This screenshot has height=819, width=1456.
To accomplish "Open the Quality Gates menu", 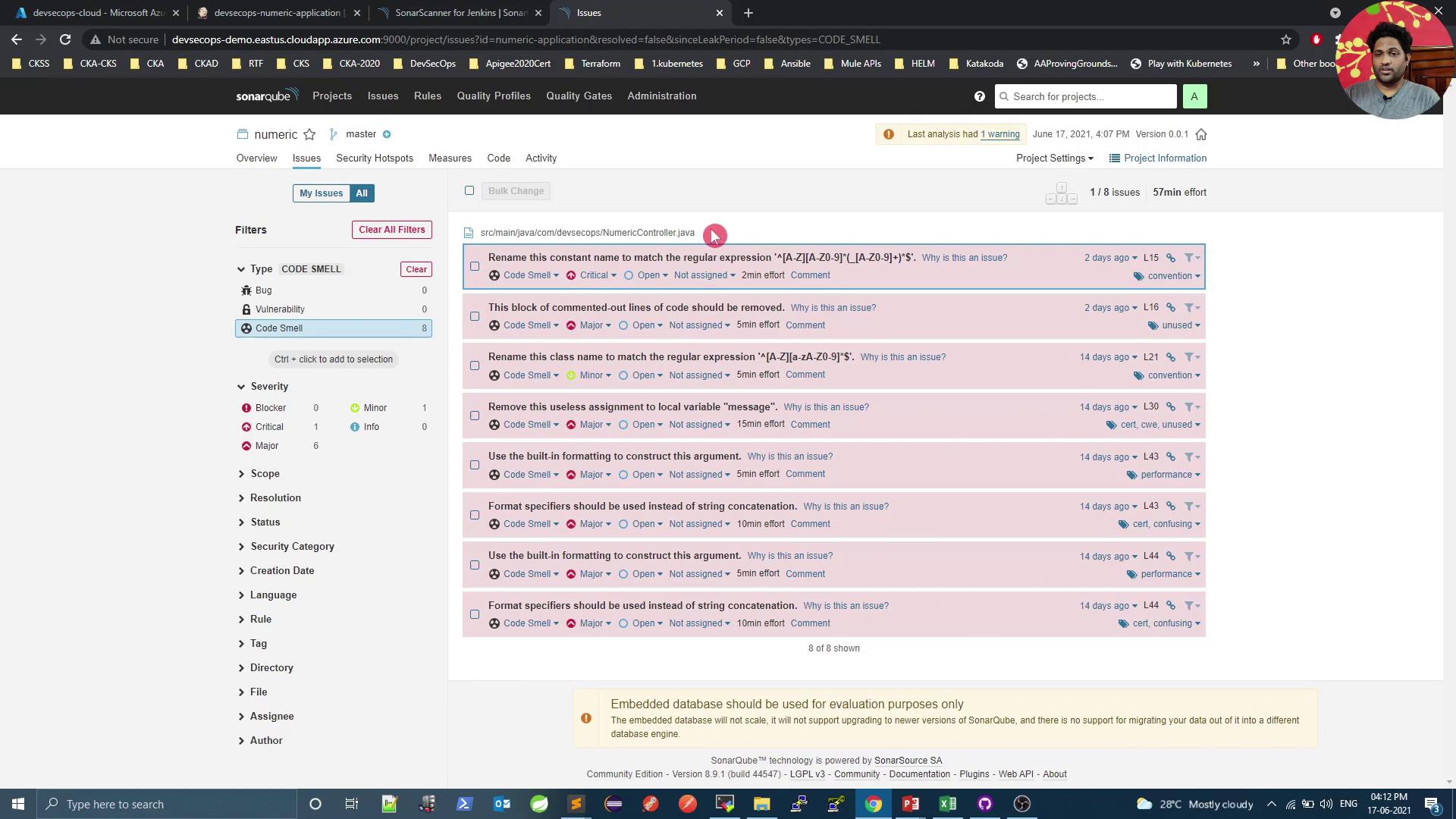I will [x=579, y=96].
